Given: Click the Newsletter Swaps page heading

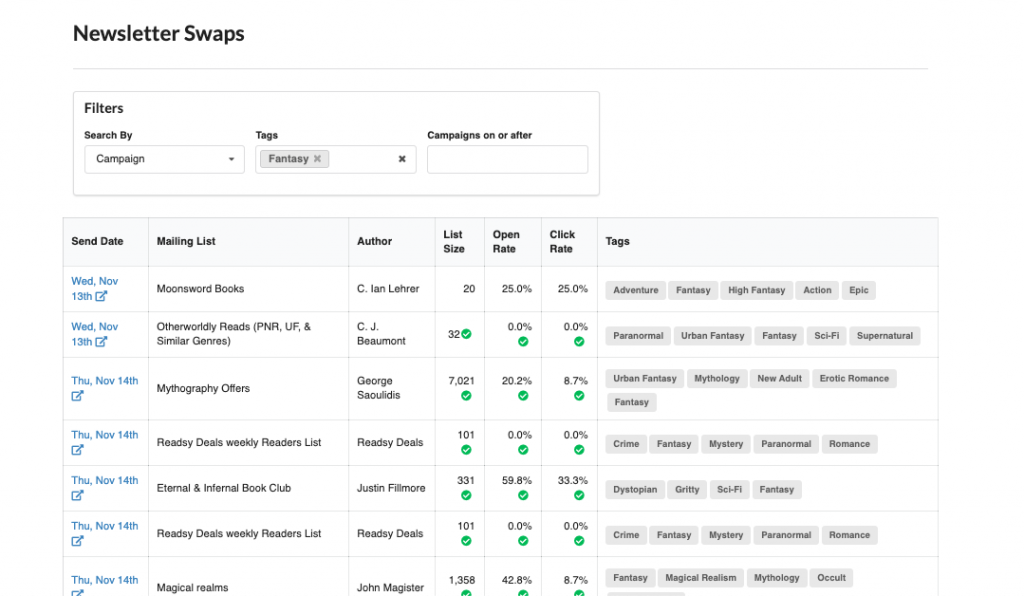Looking at the screenshot, I should (159, 33).
